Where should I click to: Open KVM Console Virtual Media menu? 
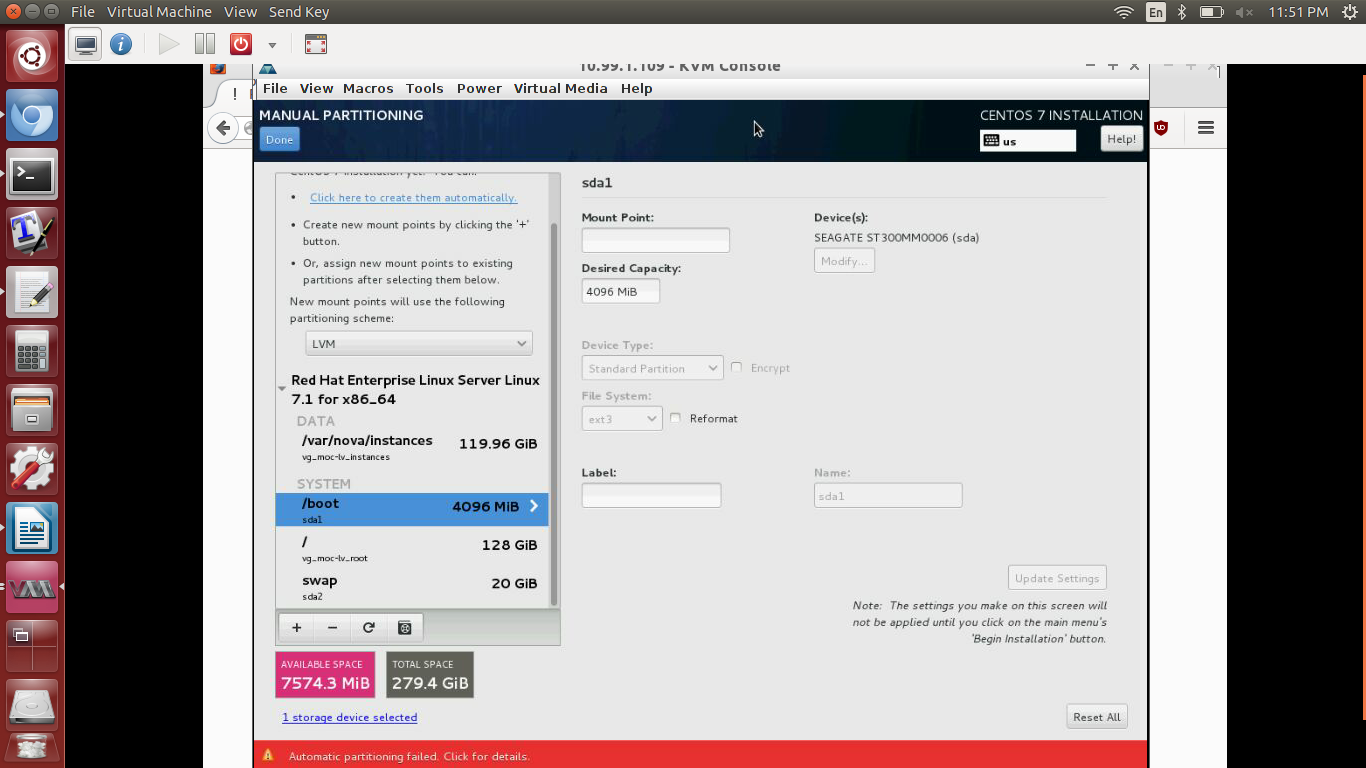[560, 88]
